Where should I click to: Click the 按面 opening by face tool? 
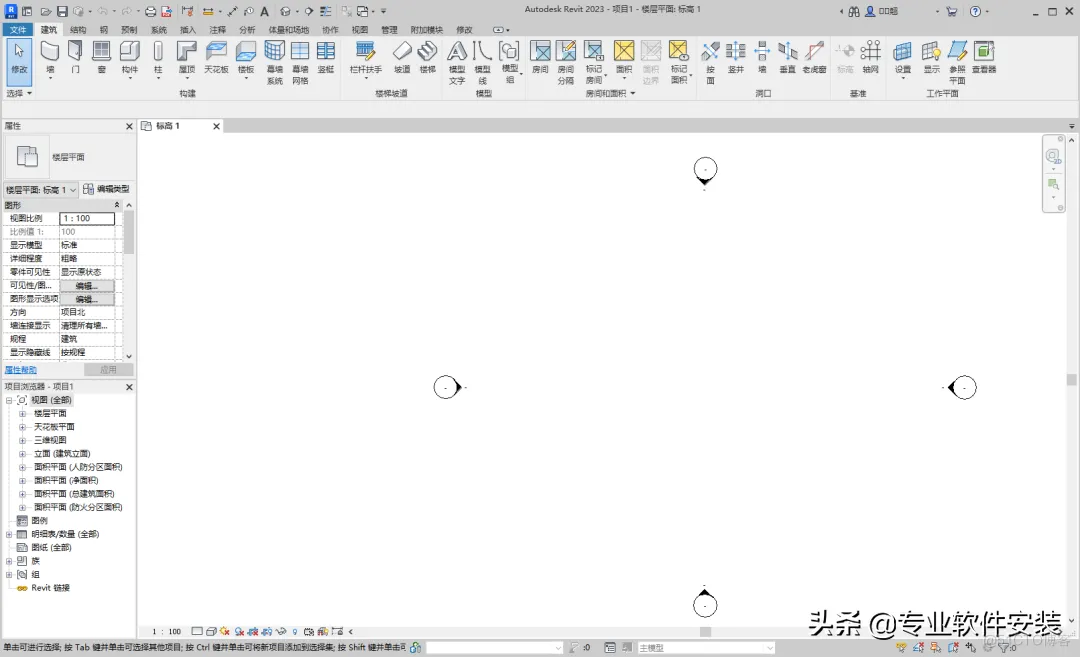click(x=710, y=62)
